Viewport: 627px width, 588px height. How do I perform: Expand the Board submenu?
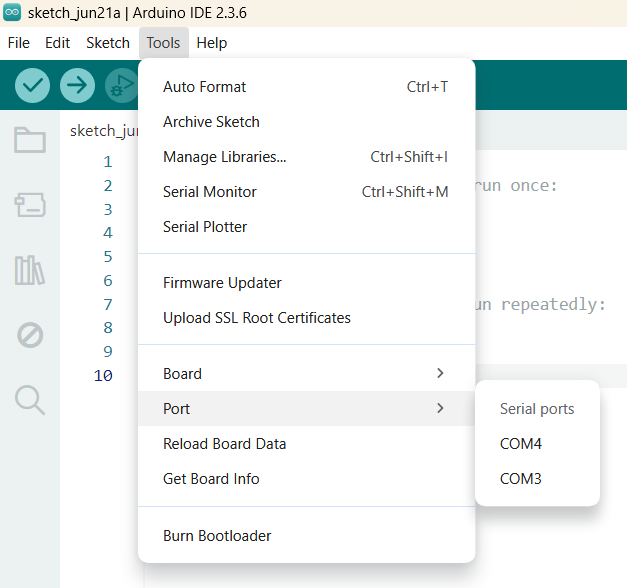pos(306,374)
